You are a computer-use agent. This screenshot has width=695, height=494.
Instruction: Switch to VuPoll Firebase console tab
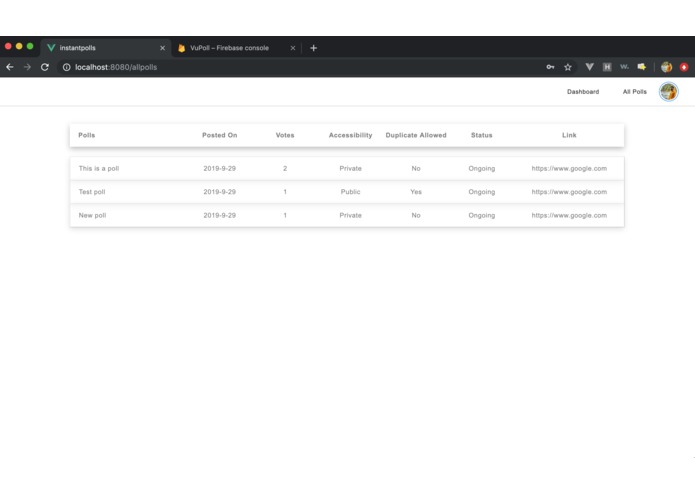coord(236,48)
